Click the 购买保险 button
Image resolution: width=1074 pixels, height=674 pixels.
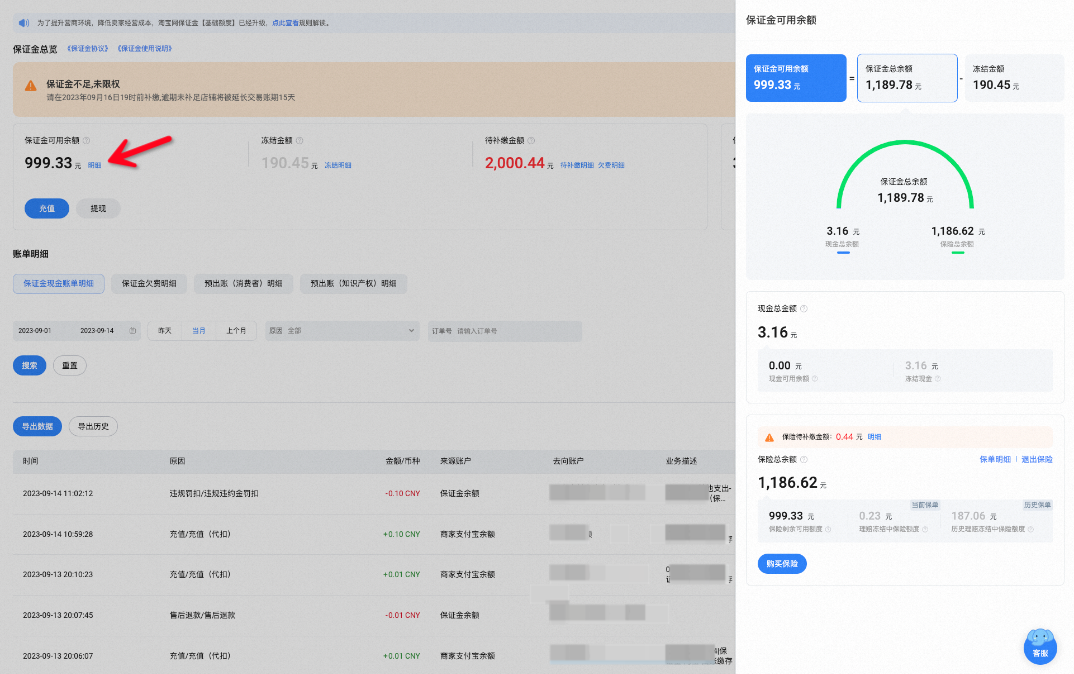click(x=782, y=564)
